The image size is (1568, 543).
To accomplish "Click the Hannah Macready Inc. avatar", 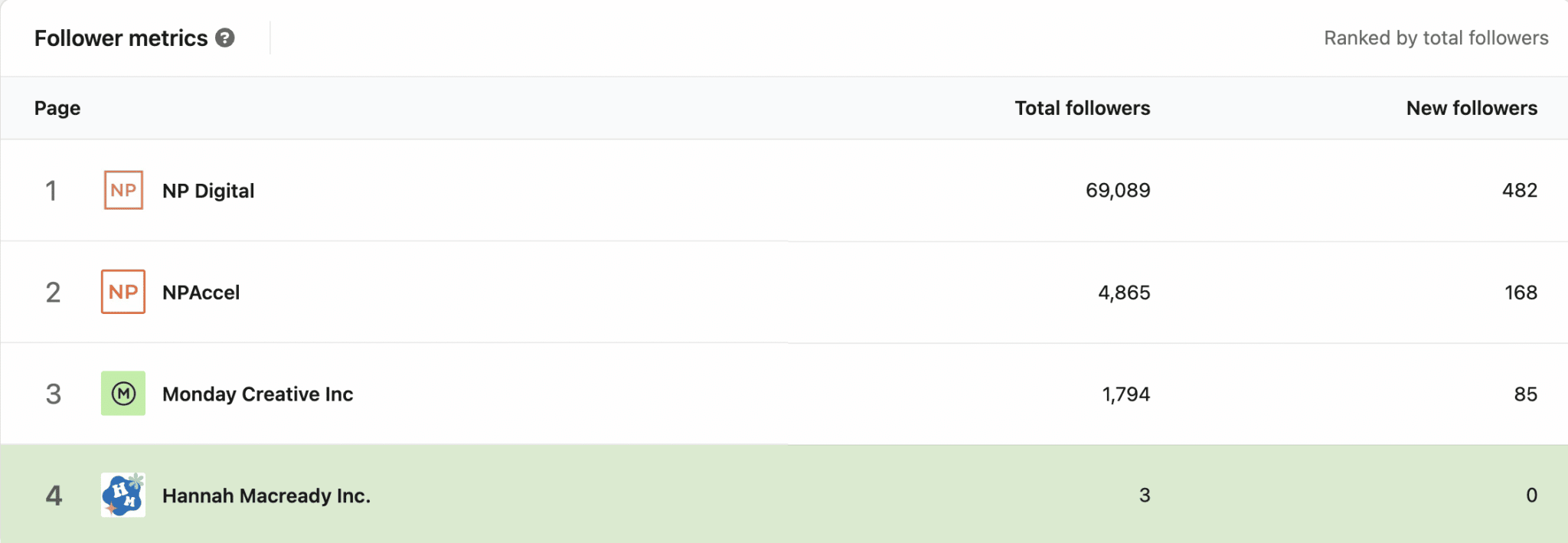I will click(122, 496).
